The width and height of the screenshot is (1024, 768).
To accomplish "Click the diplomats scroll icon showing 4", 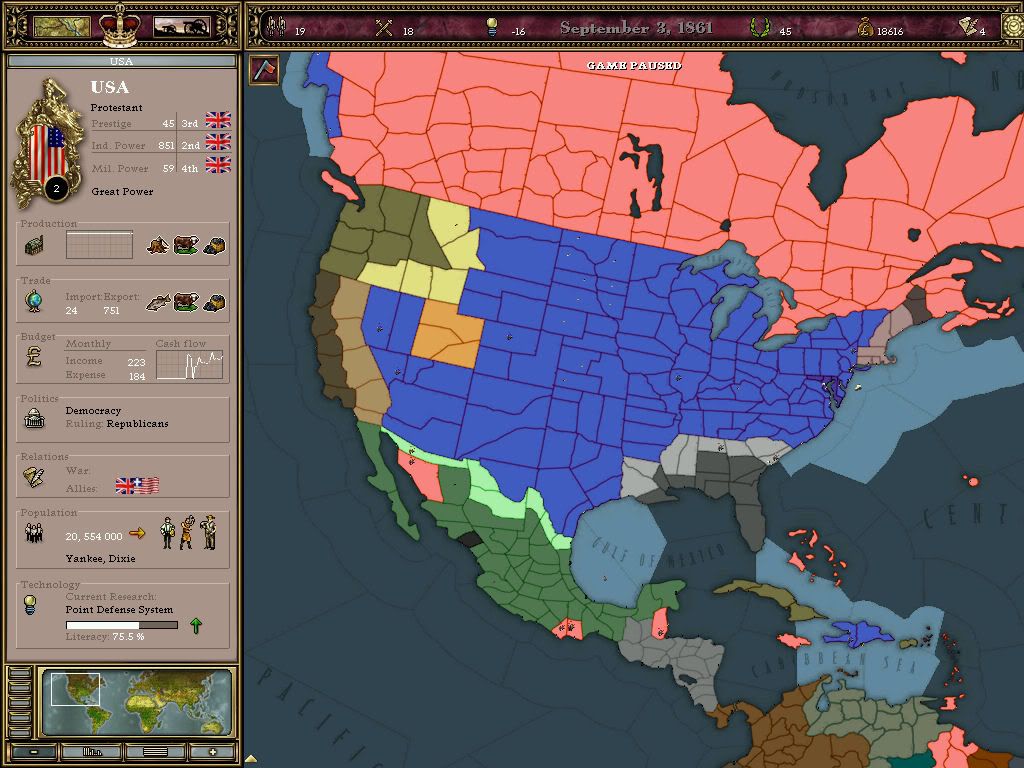I will 967,26.
